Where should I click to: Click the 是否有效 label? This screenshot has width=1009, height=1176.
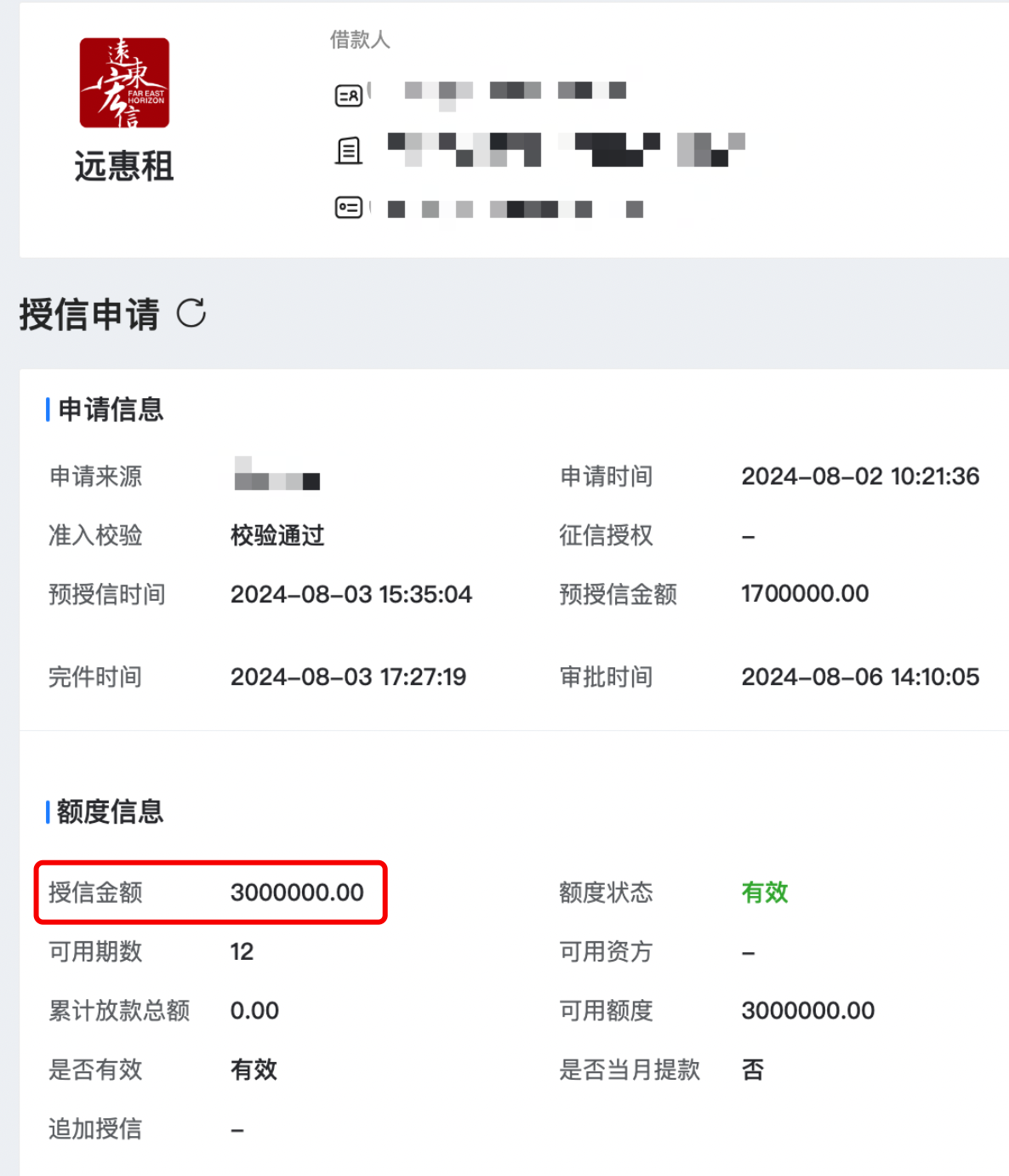click(95, 1070)
